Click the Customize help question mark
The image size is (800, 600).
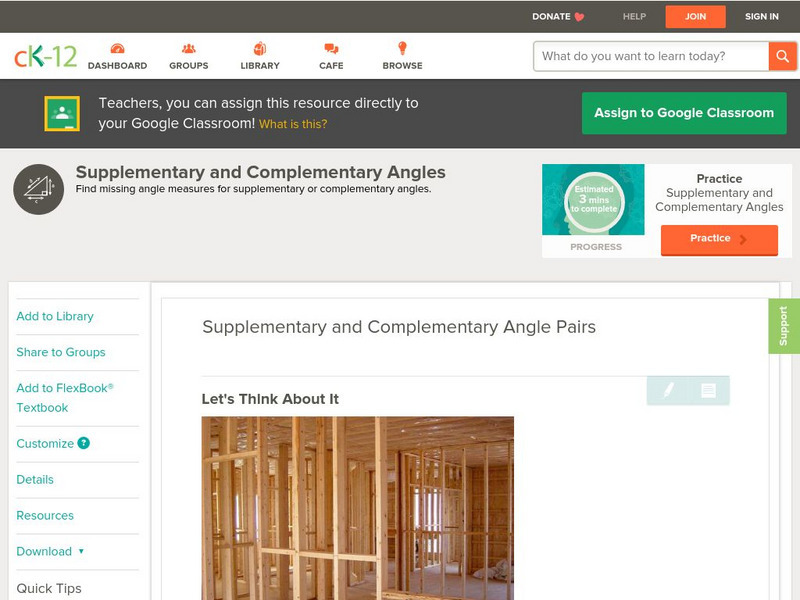84,443
